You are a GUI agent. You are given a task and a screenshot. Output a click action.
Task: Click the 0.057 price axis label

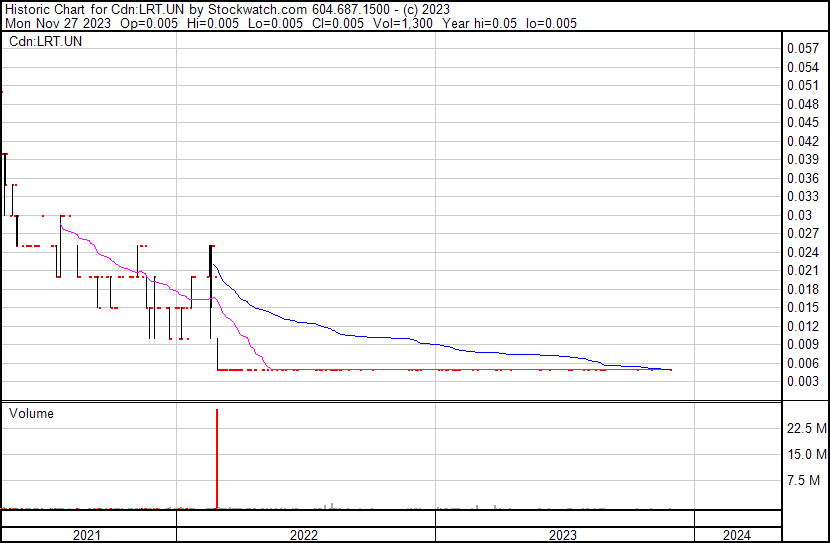click(x=802, y=48)
